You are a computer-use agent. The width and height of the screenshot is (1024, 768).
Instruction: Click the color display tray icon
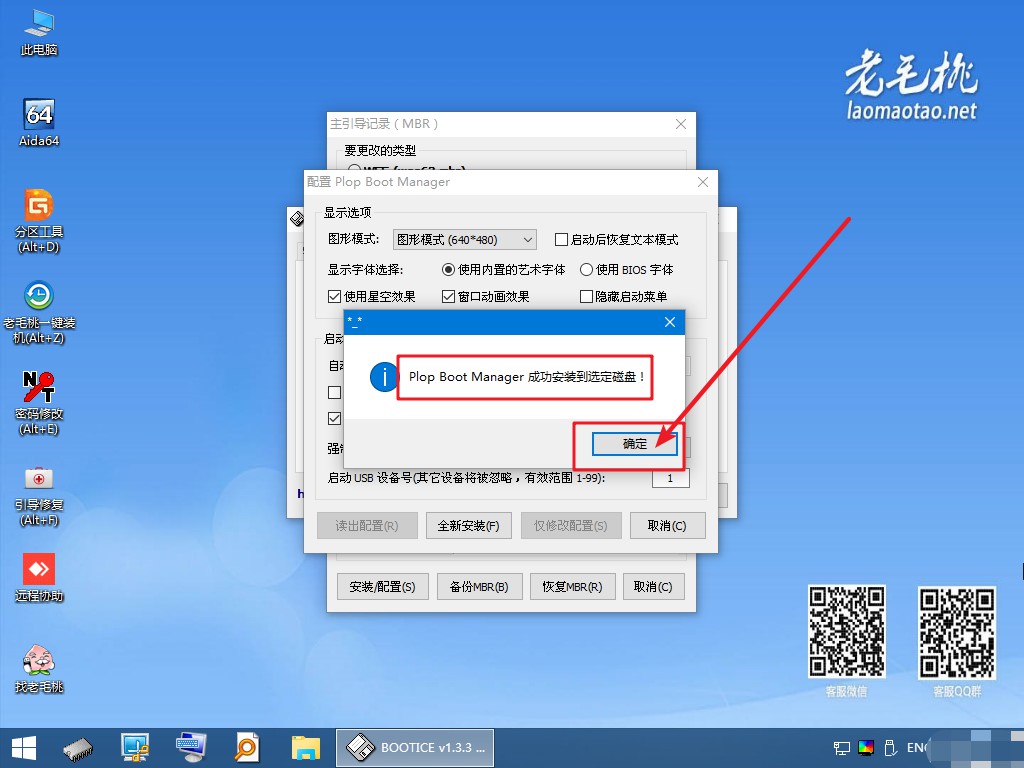866,748
